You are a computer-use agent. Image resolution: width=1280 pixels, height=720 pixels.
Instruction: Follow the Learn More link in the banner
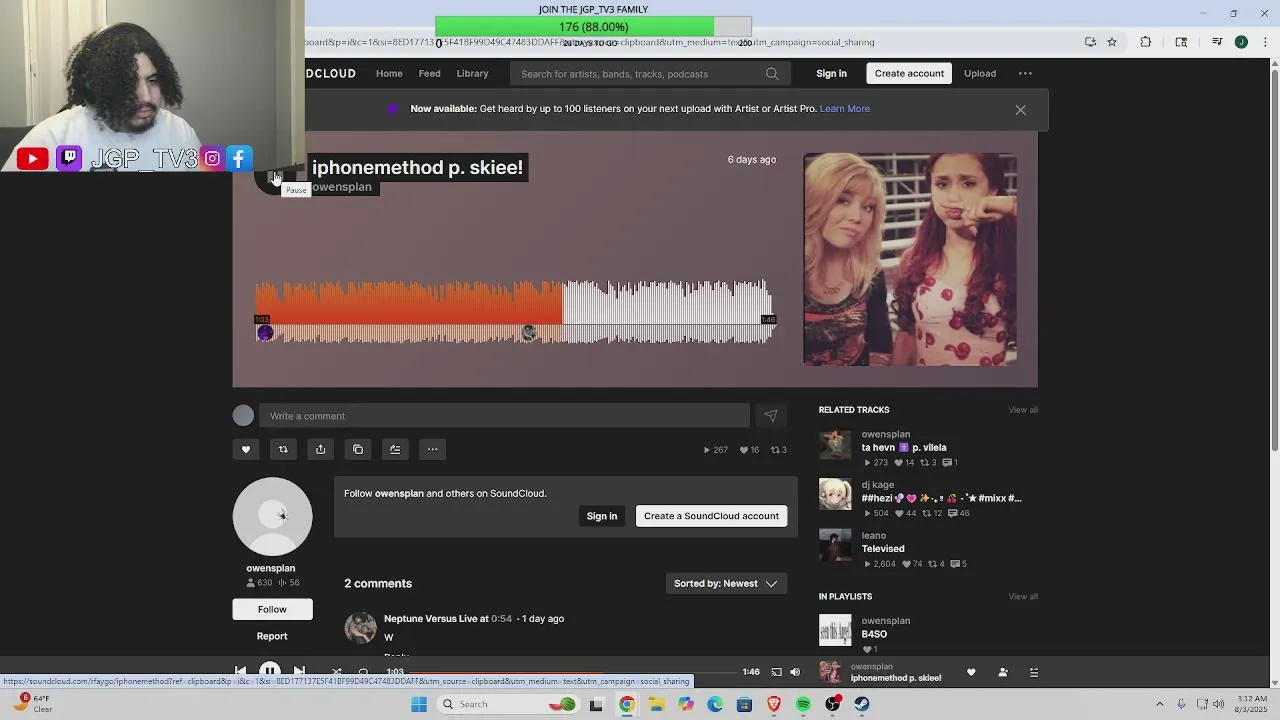(x=845, y=109)
